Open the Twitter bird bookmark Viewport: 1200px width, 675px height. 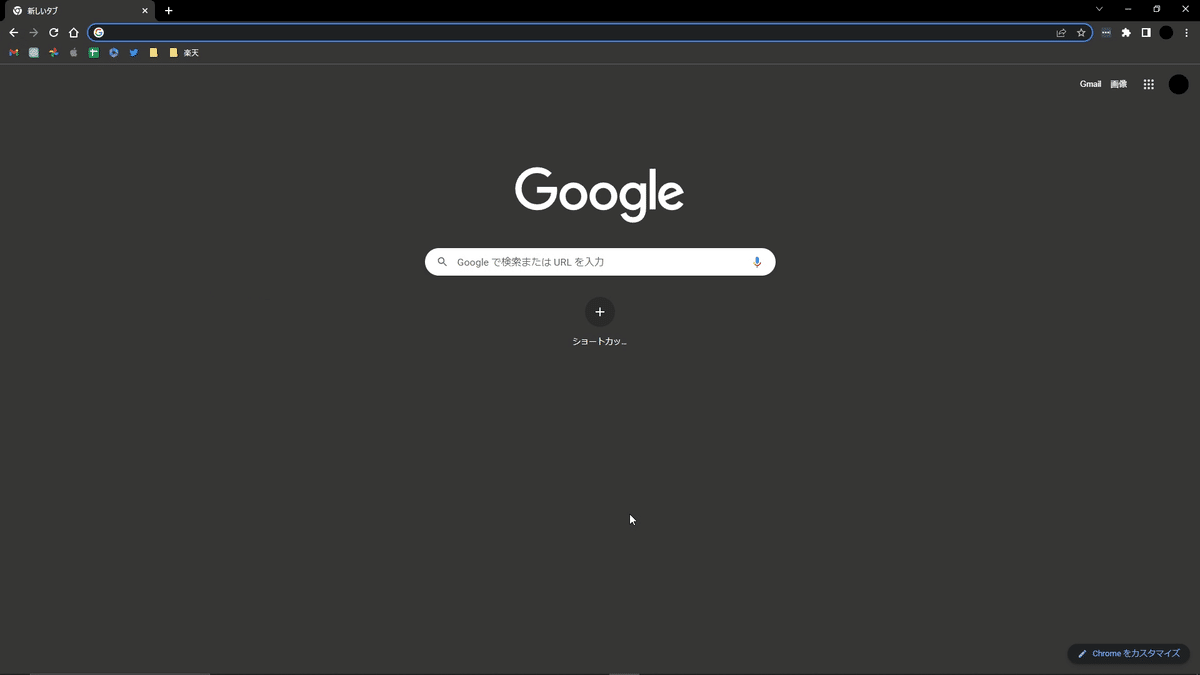(134, 53)
